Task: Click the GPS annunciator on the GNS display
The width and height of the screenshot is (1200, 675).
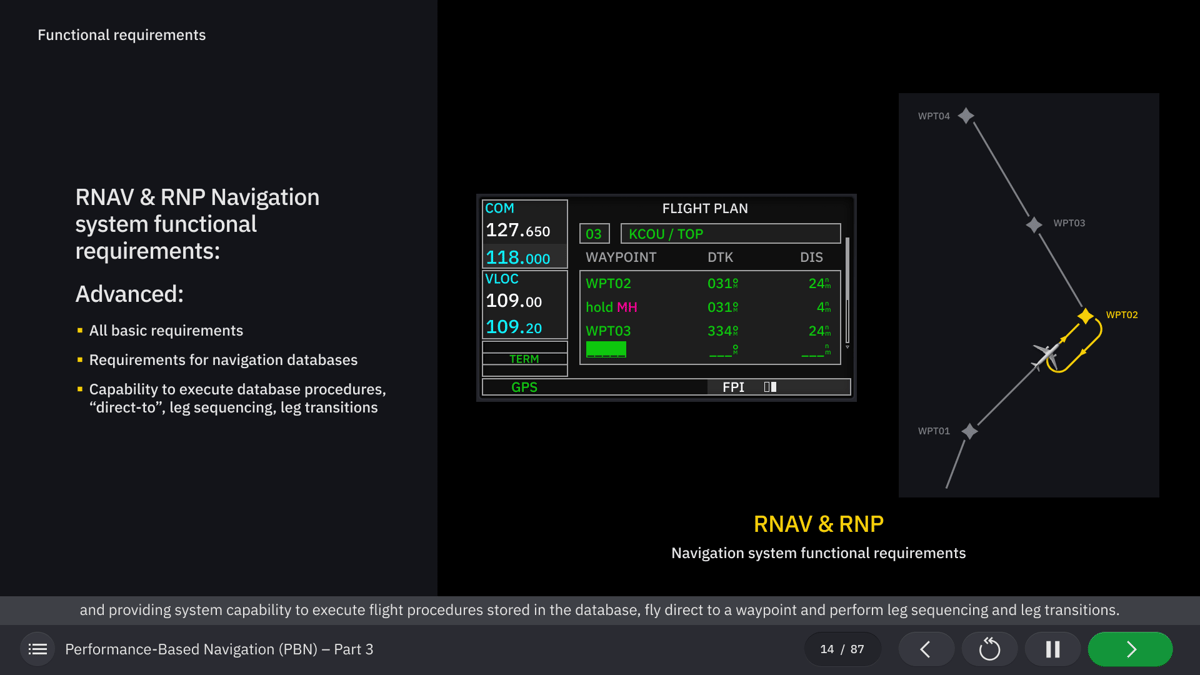Action: pos(524,386)
